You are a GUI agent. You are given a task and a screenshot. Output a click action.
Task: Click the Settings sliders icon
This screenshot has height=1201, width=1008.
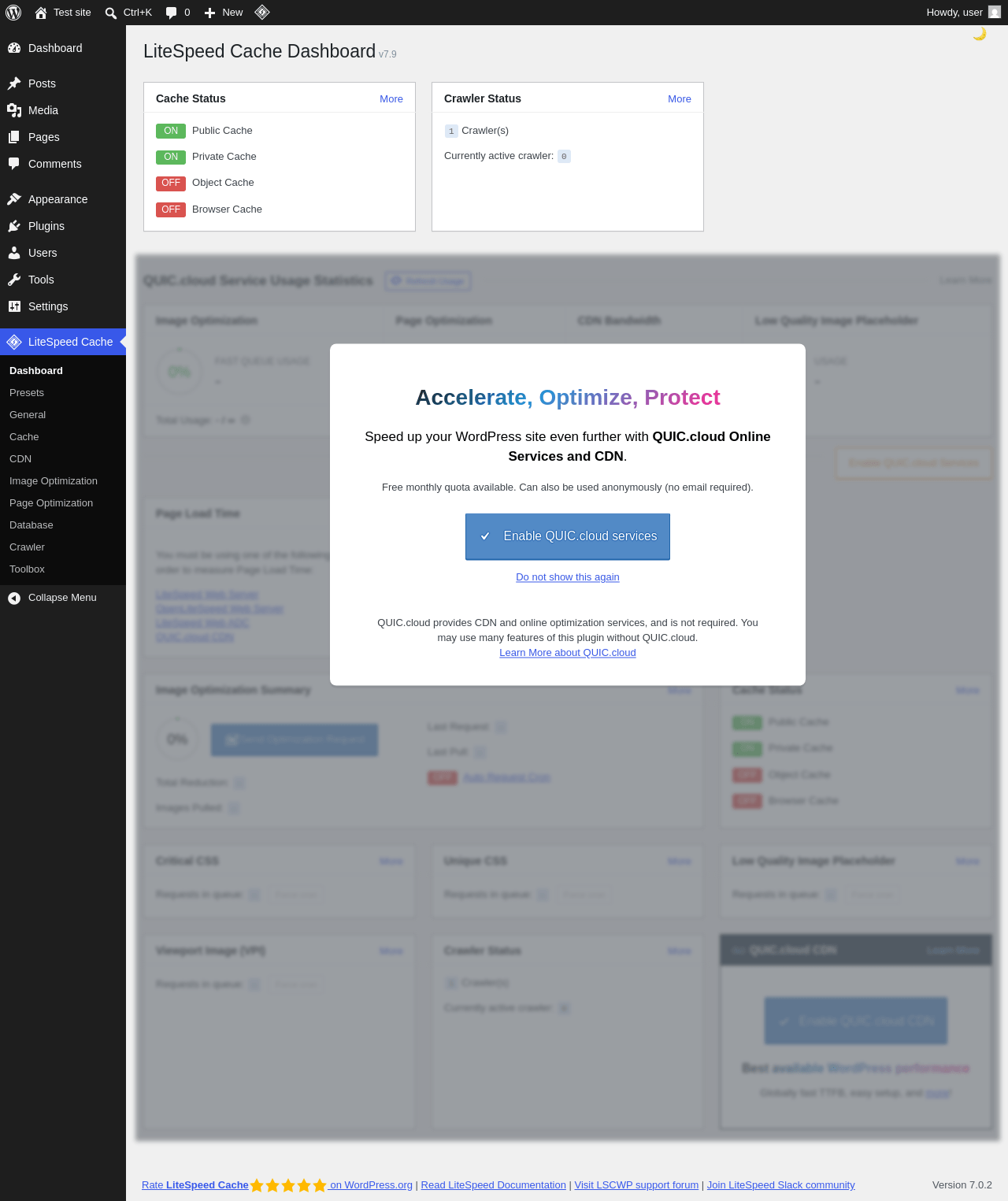14,306
